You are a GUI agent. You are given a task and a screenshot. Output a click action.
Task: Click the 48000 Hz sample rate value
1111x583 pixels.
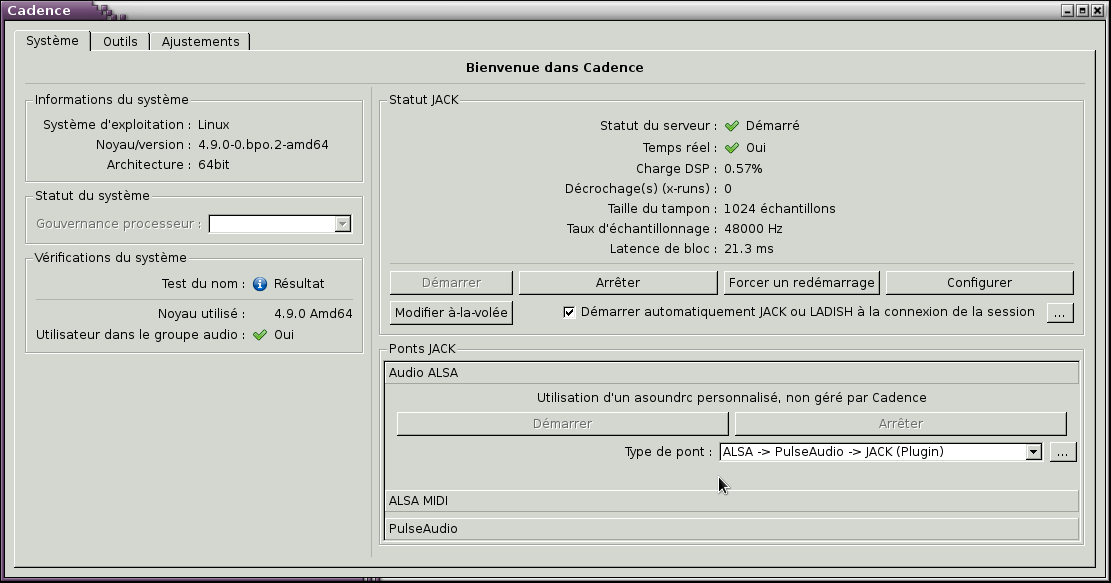(x=753, y=229)
